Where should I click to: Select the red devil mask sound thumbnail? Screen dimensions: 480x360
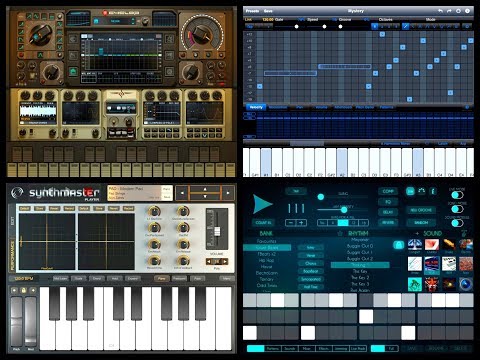pos(432,284)
